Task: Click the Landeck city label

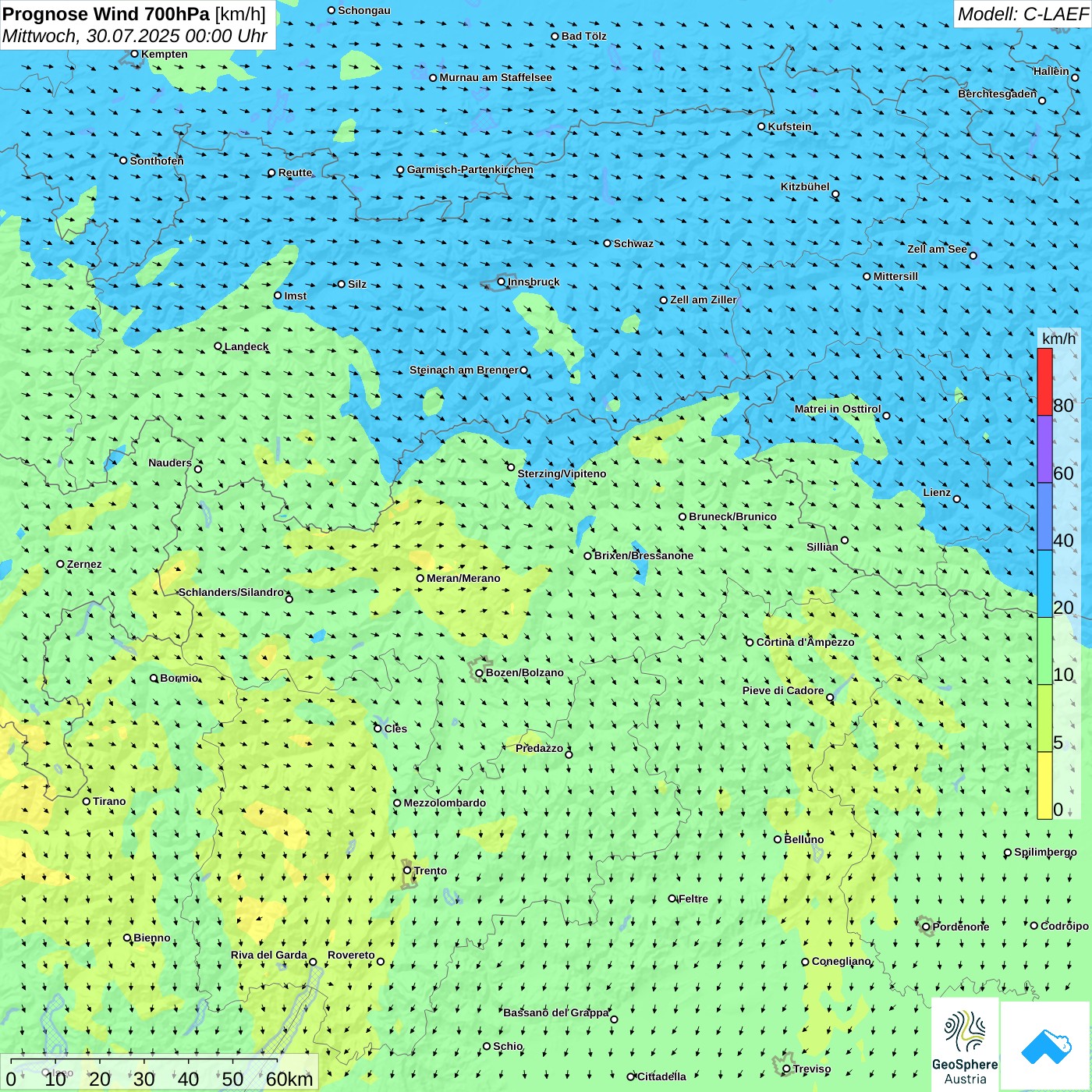Action: pos(246,346)
